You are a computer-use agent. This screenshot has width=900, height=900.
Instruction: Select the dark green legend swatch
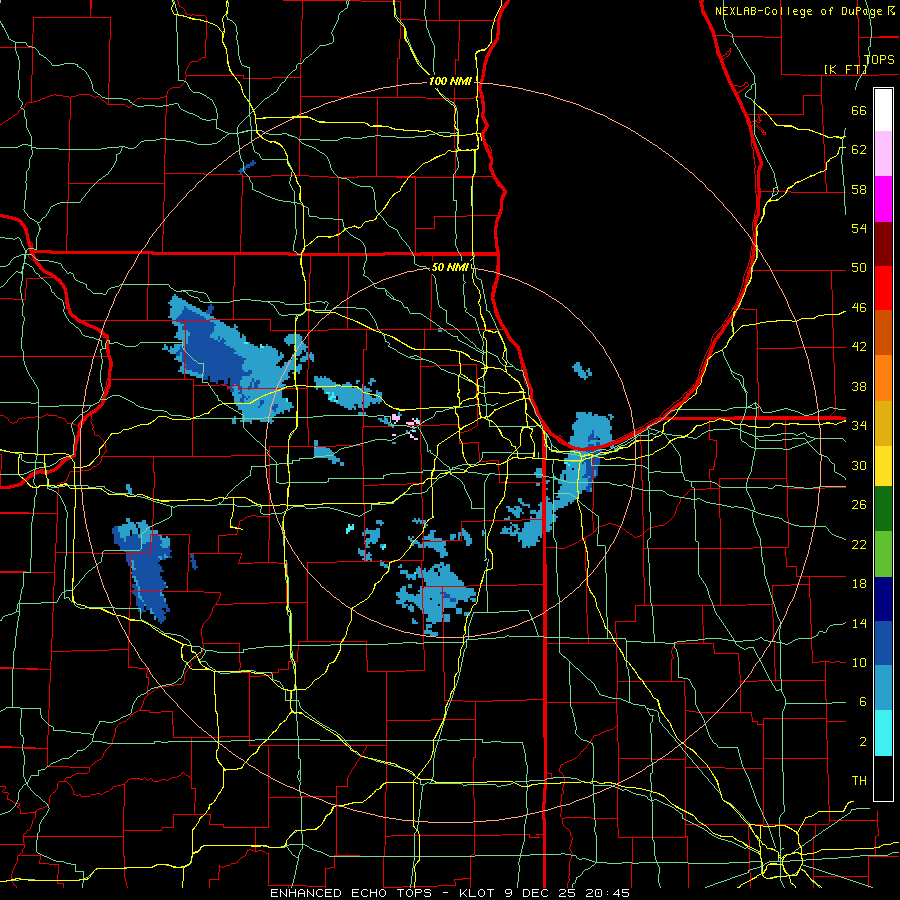tap(883, 509)
